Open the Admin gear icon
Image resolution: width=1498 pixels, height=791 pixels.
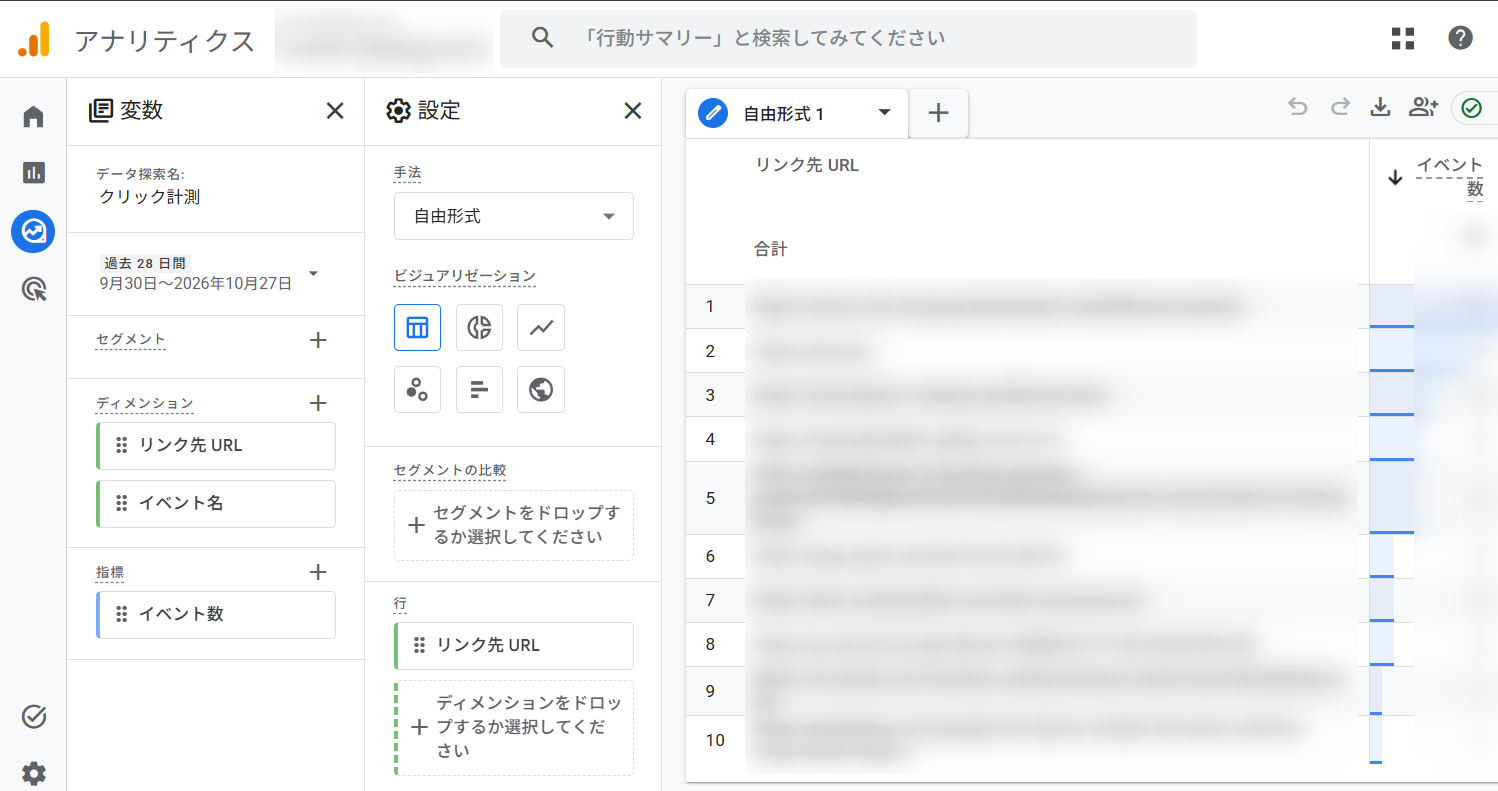[33, 773]
